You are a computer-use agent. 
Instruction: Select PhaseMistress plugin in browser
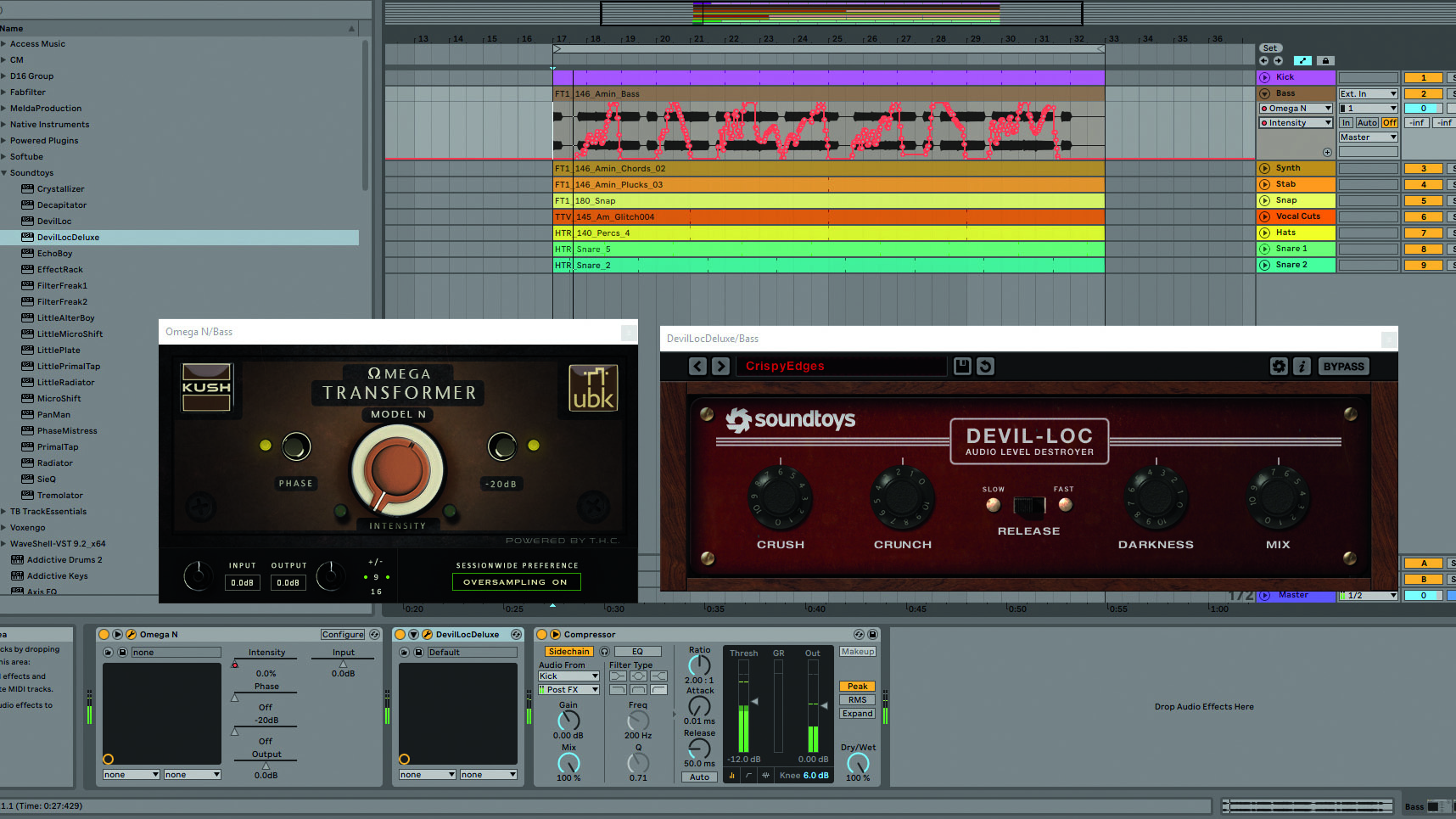click(x=67, y=431)
